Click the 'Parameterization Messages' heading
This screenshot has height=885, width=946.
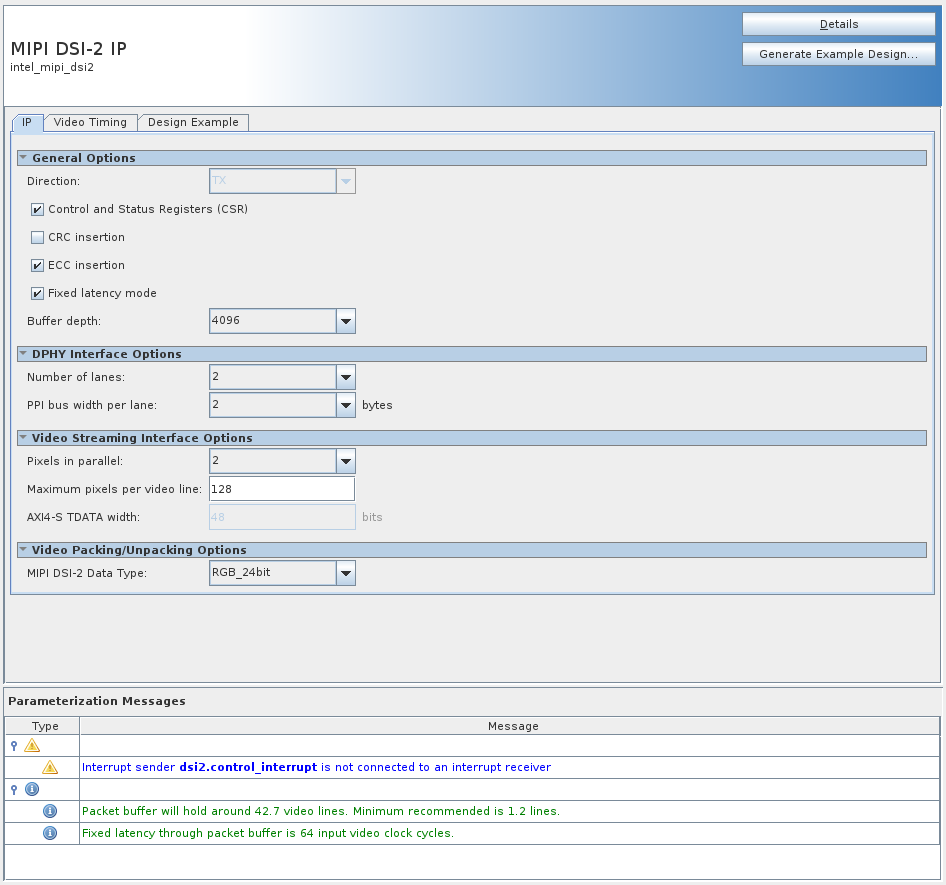click(97, 701)
